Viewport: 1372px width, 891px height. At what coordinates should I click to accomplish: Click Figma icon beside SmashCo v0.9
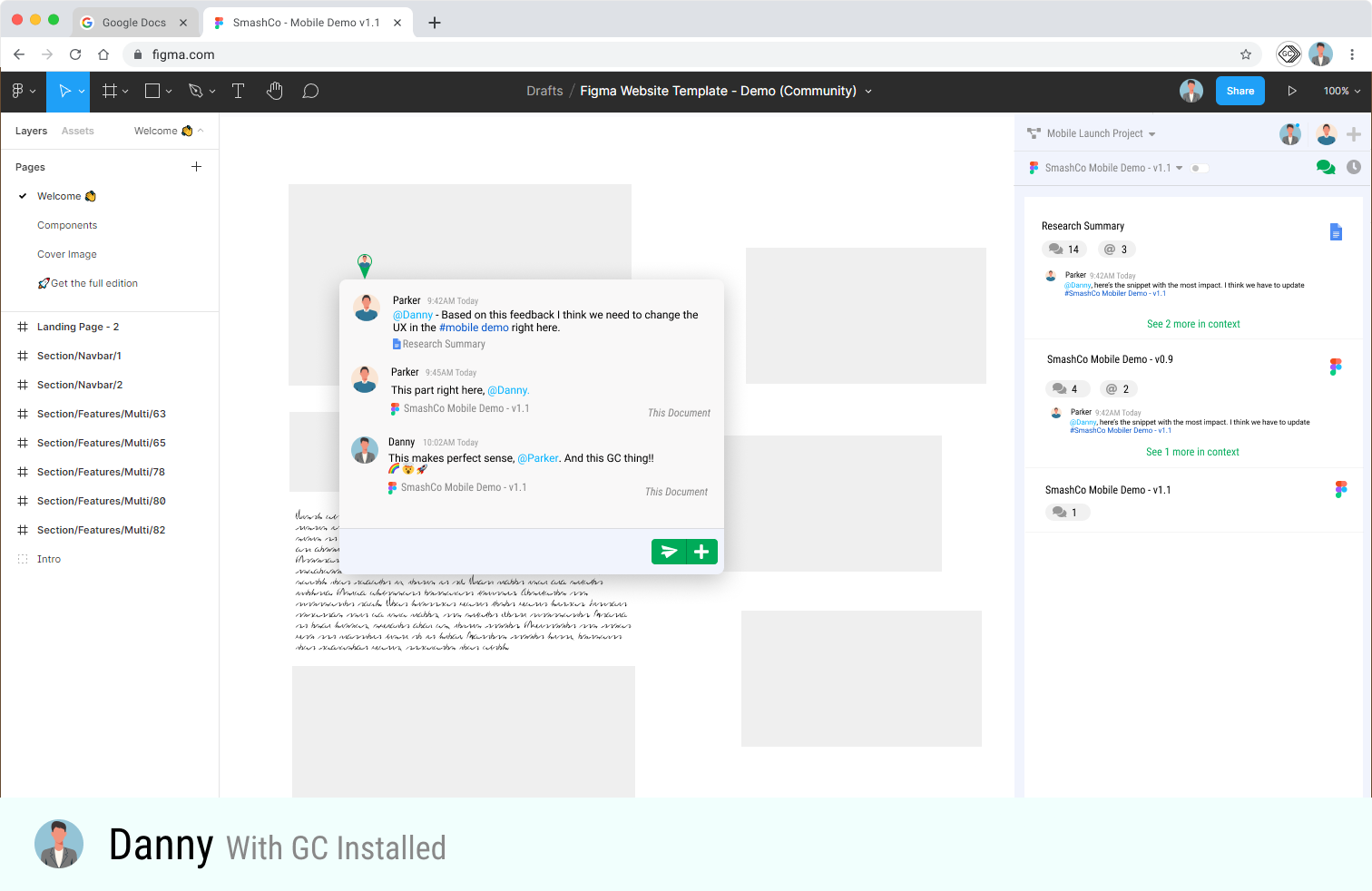coord(1336,367)
